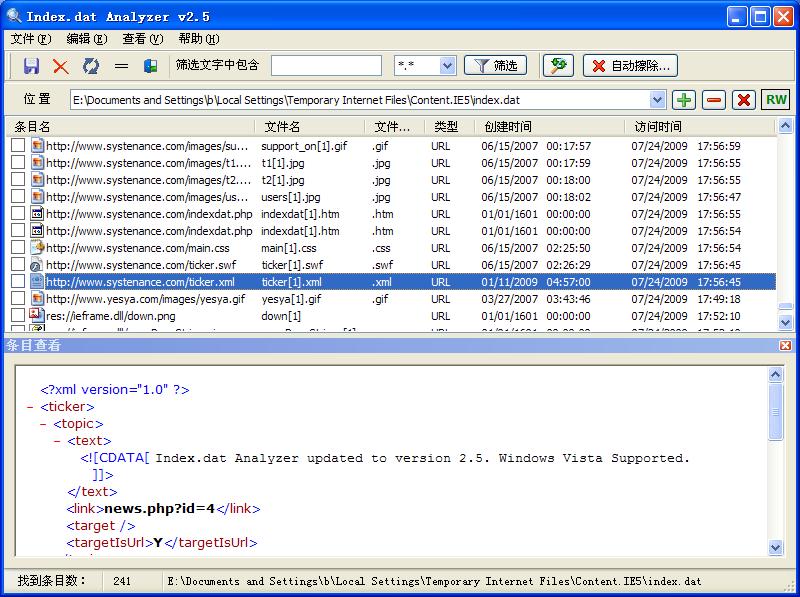Check the box for ticker[1].swf entry

(18, 264)
